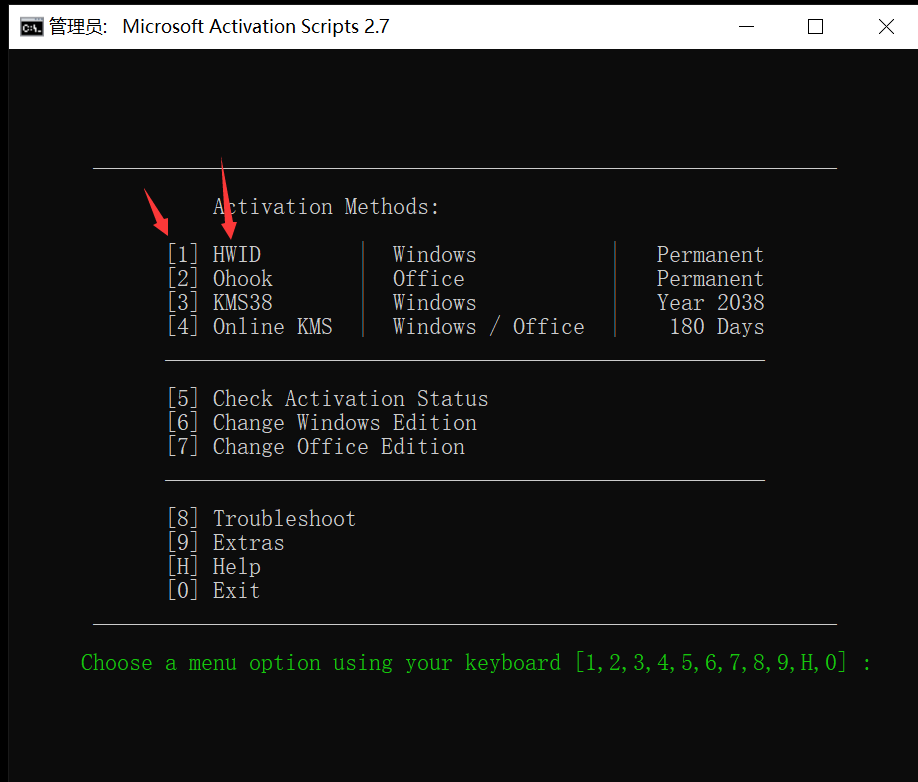918x782 pixels.
Task: Click the 'Permanent' label next to HWID
Action: pyautogui.click(x=710, y=254)
